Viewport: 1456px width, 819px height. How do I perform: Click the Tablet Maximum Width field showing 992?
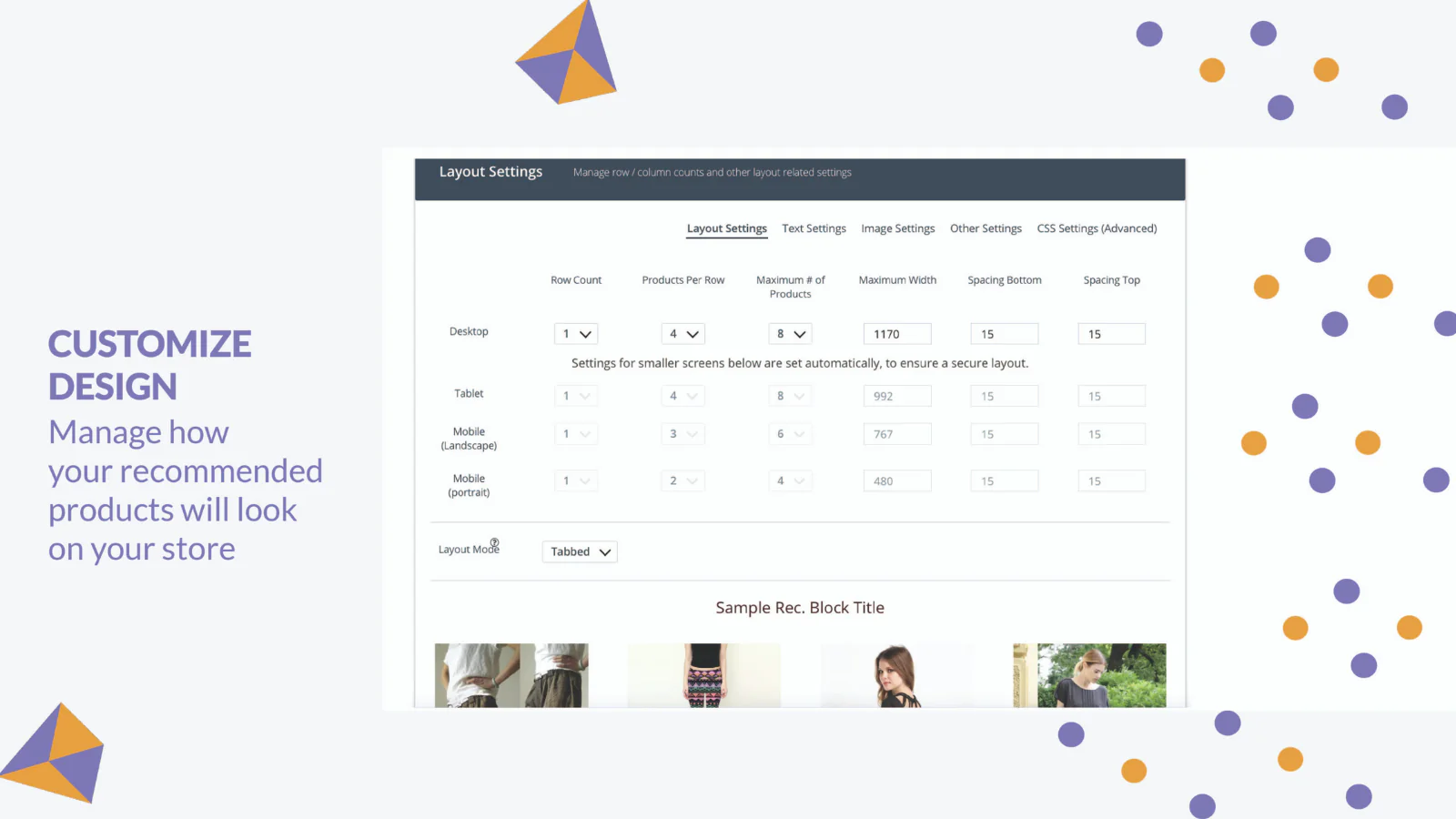click(896, 396)
